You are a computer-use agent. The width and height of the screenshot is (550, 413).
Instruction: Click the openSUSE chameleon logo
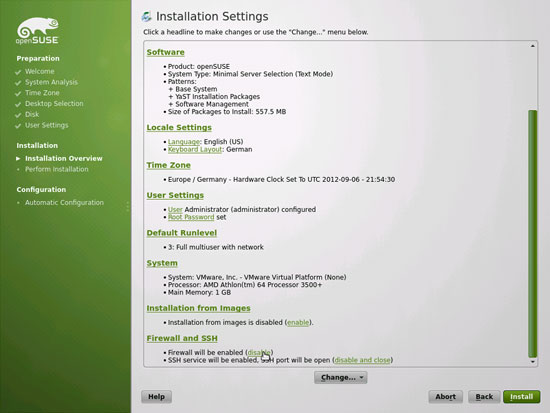pos(37,31)
